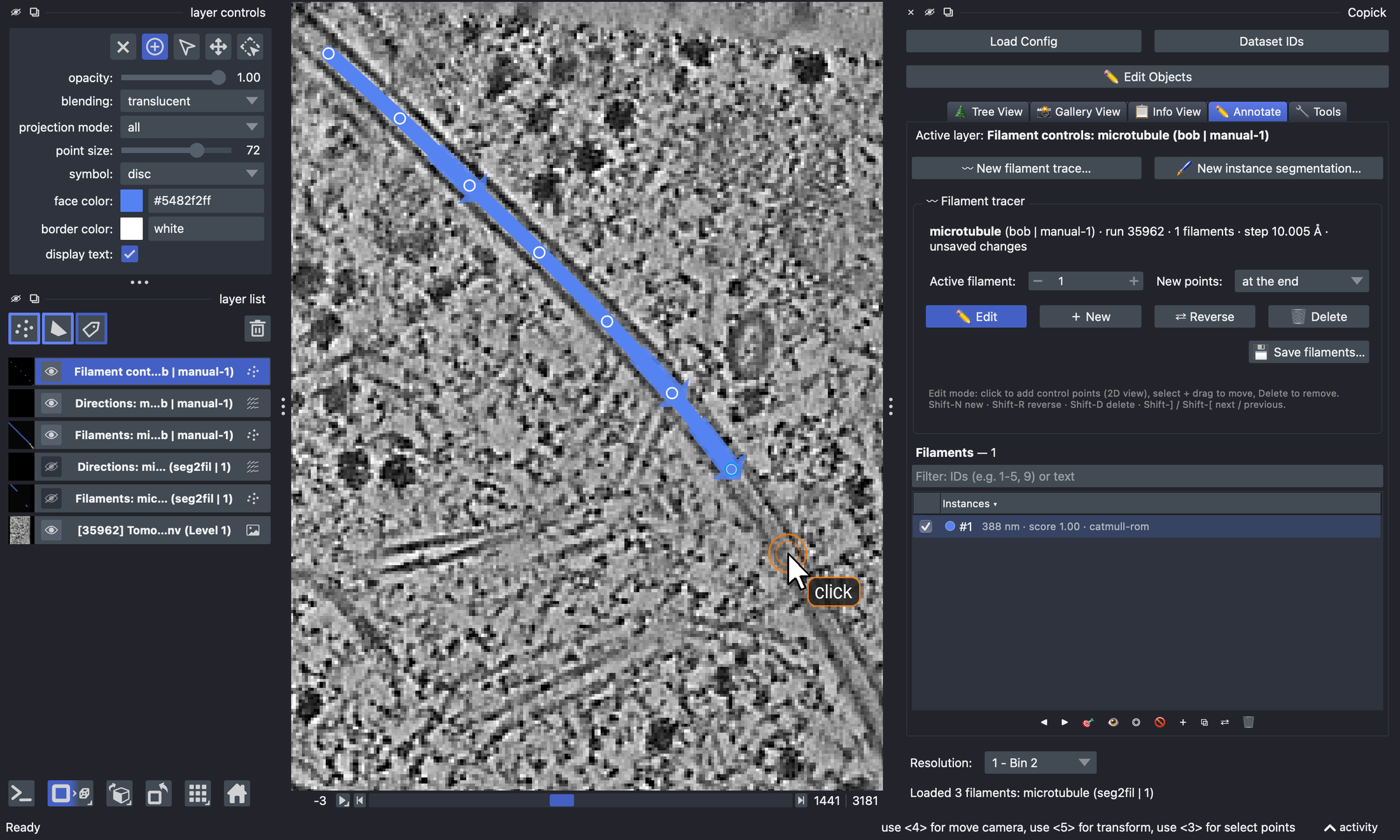Image resolution: width=1400 pixels, height=840 pixels.
Task: Click Edit Objects button
Action: coord(1147,77)
